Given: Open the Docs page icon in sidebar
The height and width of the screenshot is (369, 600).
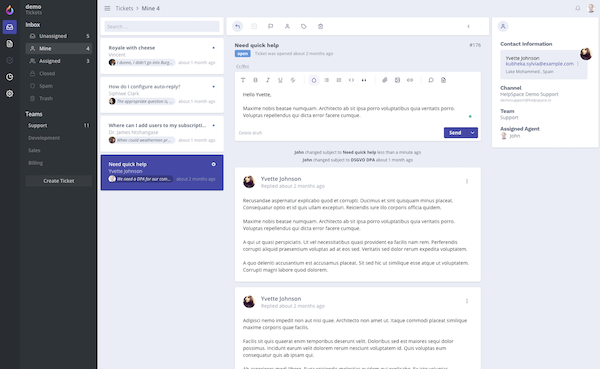Looking at the screenshot, I should (x=10, y=44).
